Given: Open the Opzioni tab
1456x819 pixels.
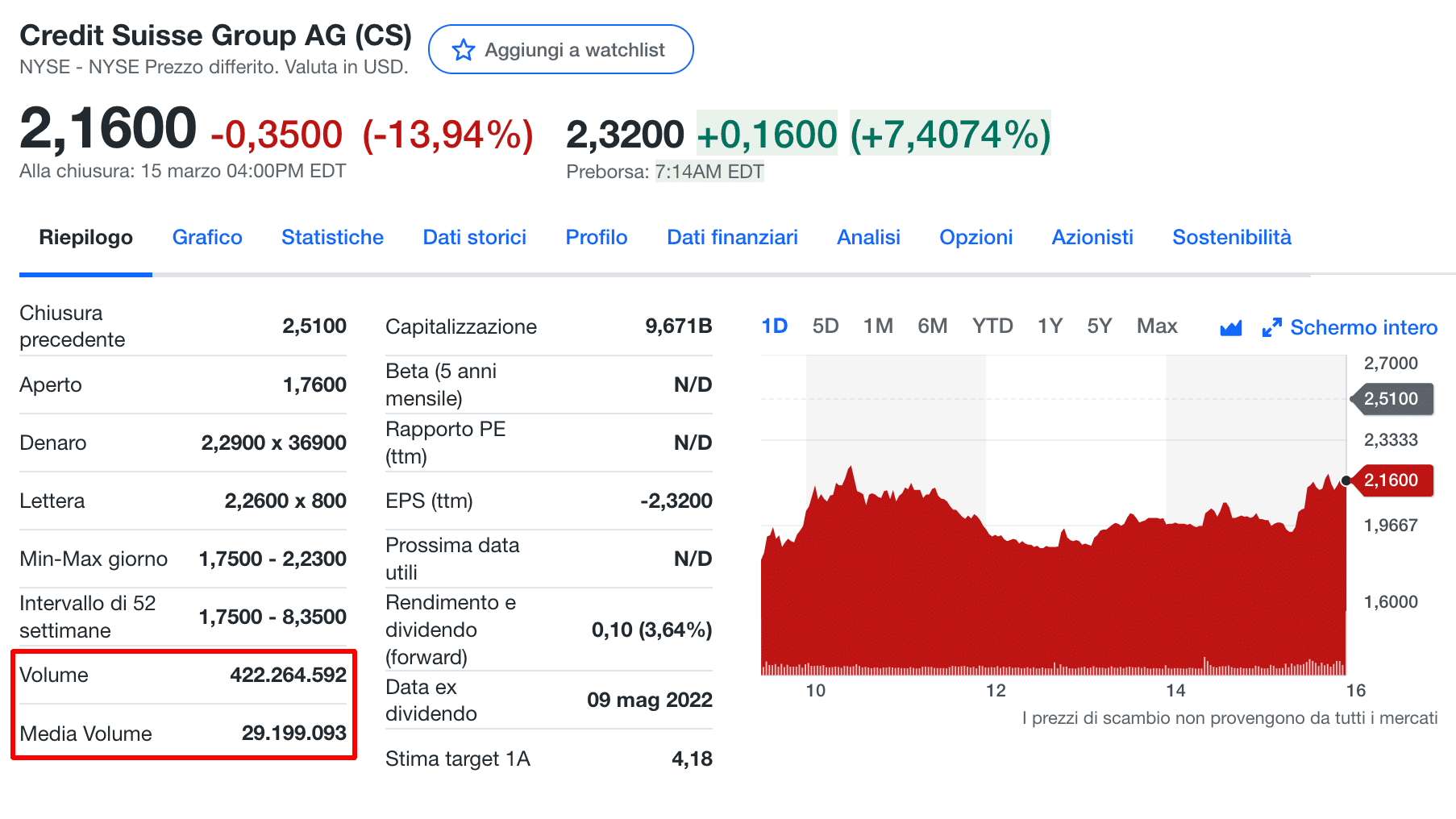Looking at the screenshot, I should (976, 237).
